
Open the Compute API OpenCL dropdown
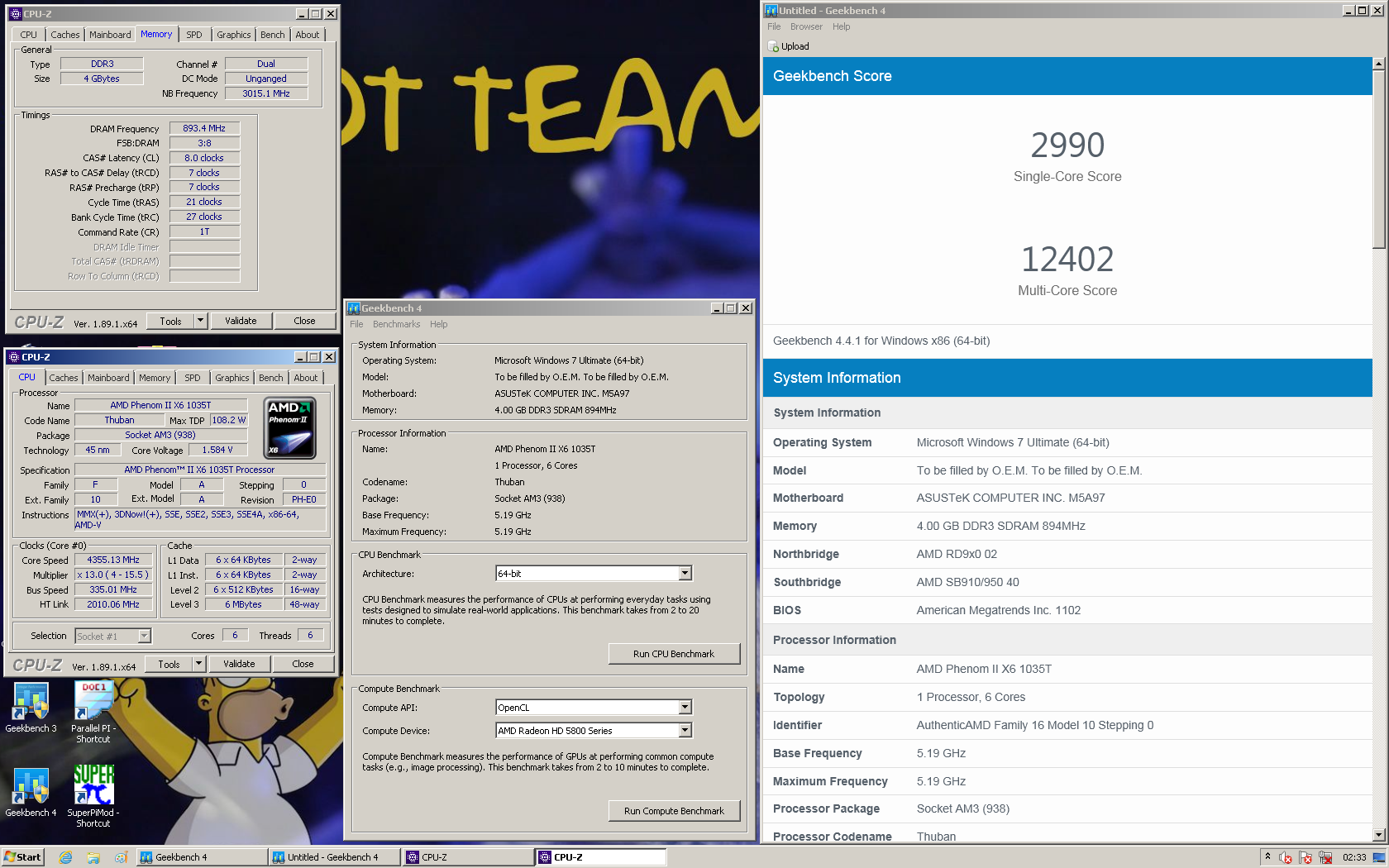click(x=685, y=708)
